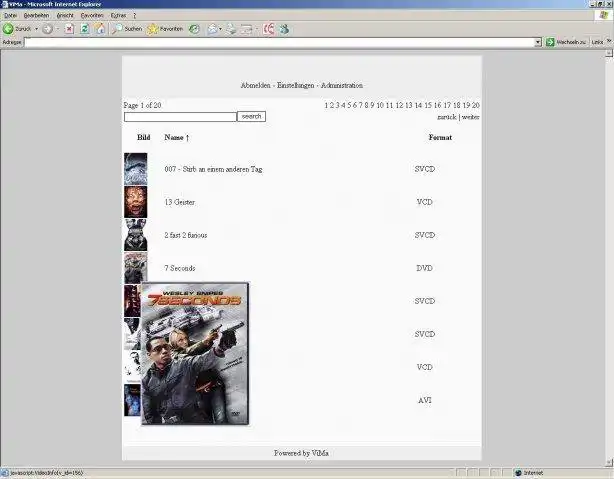
Task: Go to the next page via weiter
Action: [471, 117]
